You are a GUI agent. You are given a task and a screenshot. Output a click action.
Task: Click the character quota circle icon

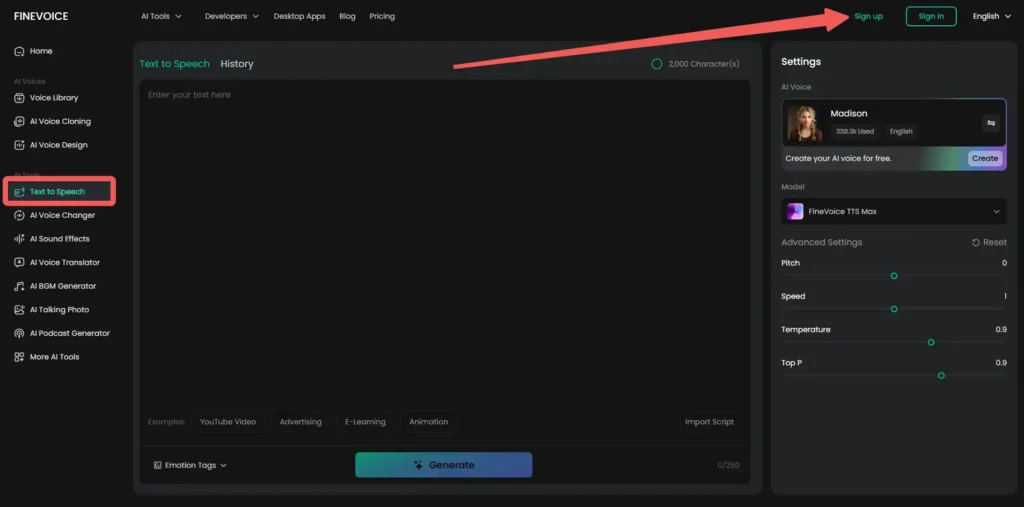tap(656, 64)
